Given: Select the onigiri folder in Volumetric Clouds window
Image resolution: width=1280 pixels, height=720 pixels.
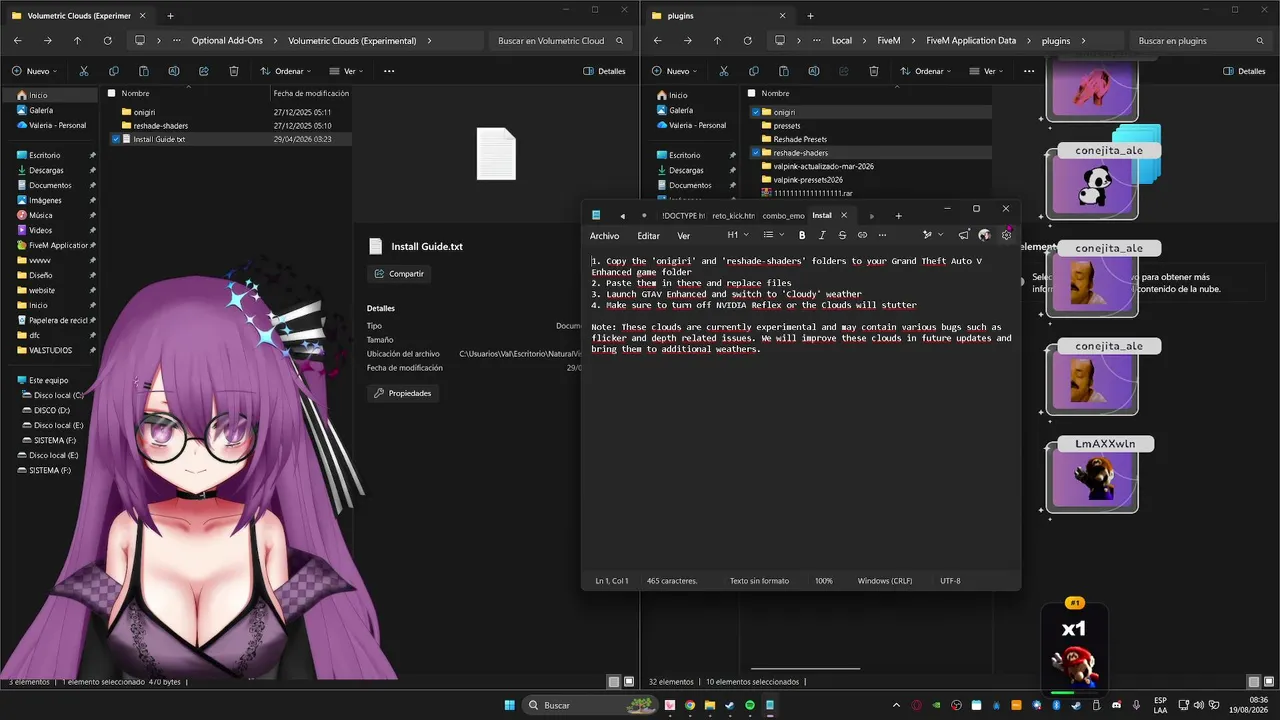Looking at the screenshot, I should (x=144, y=112).
